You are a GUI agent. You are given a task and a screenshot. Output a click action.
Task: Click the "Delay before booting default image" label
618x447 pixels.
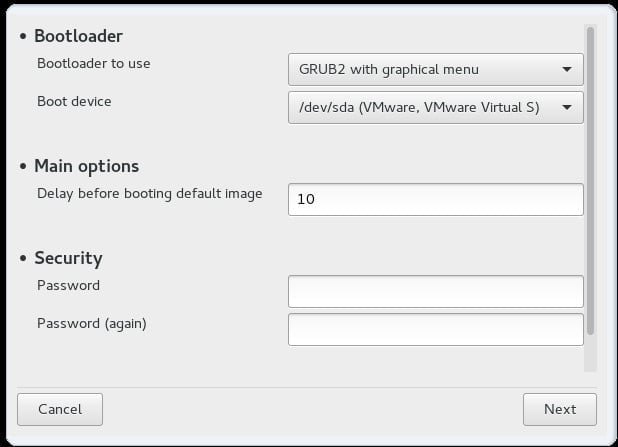pyautogui.click(x=149, y=193)
